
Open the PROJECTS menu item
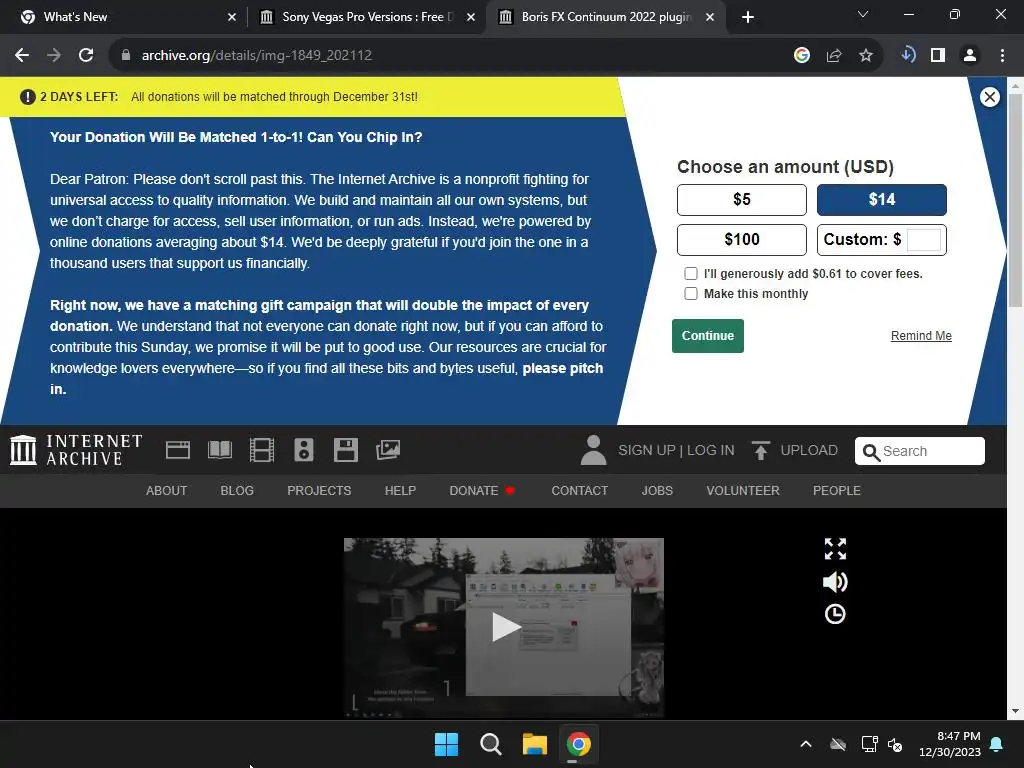tap(319, 490)
